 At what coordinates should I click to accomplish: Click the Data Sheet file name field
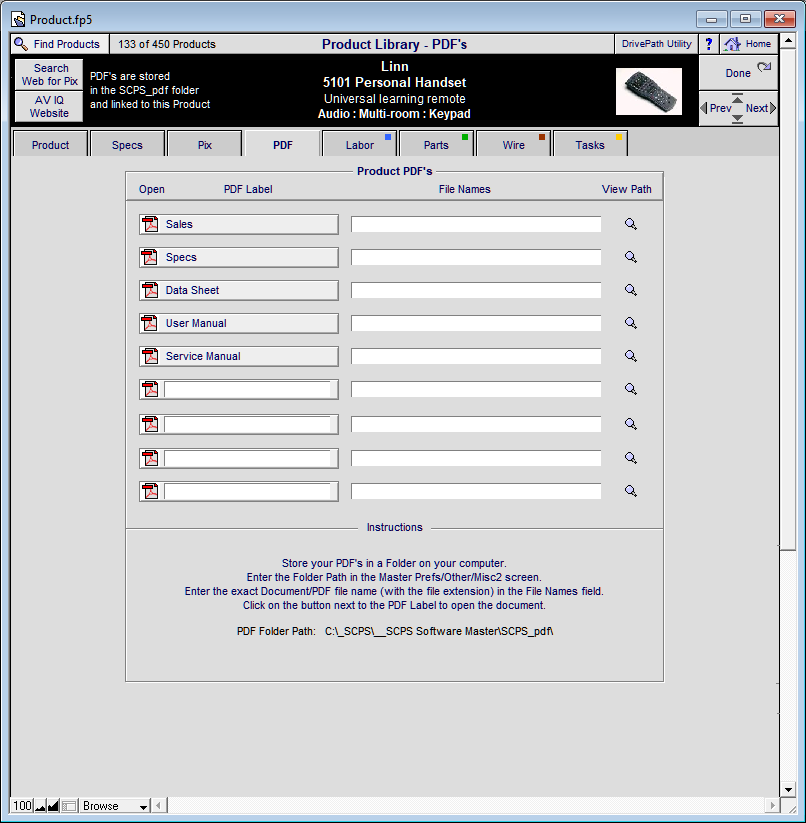click(x=476, y=290)
